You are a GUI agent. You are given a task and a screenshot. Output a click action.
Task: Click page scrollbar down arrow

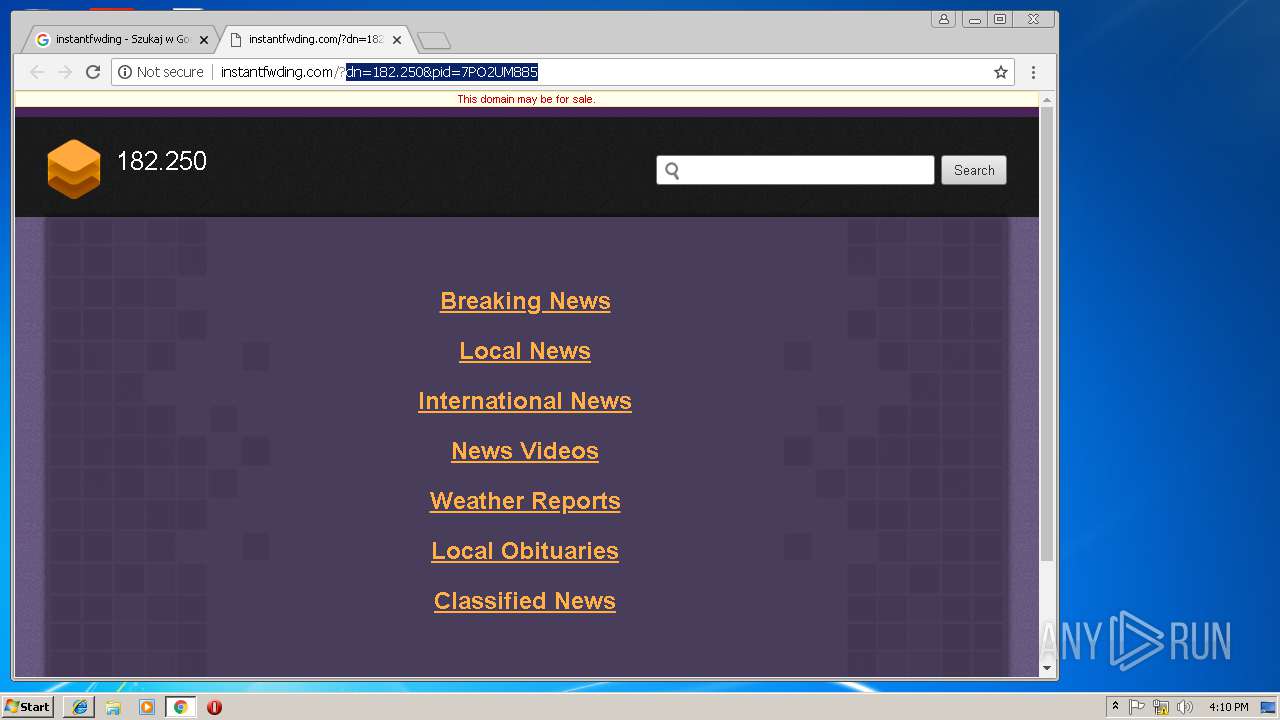point(1047,668)
